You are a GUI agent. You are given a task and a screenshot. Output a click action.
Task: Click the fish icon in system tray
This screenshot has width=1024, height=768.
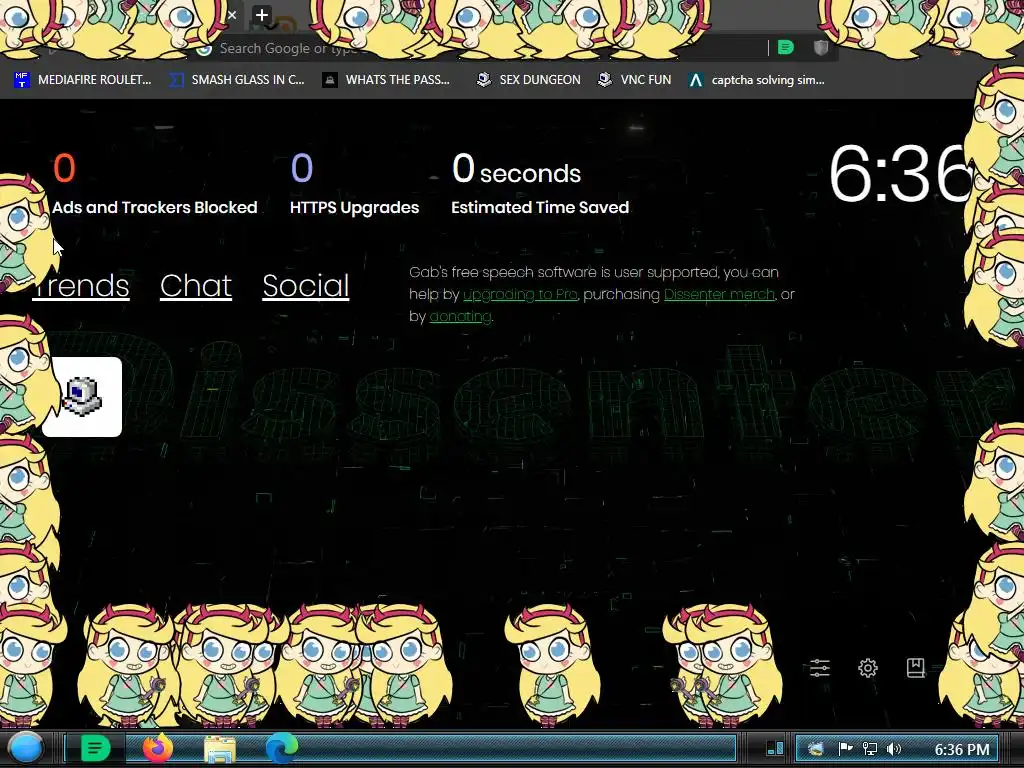(816, 749)
